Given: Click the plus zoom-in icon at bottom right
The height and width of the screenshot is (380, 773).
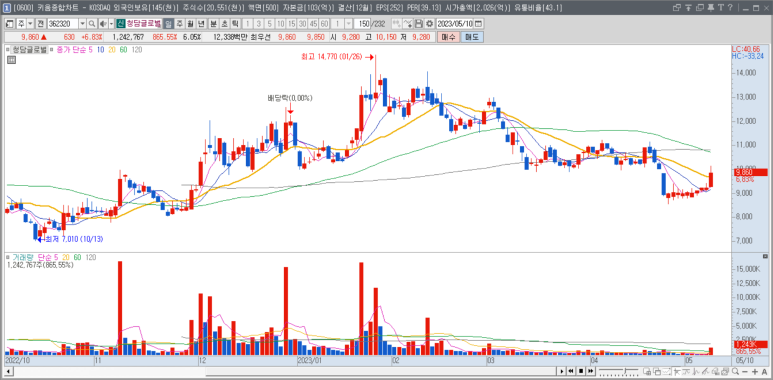Looking at the screenshot, I should [755, 371].
